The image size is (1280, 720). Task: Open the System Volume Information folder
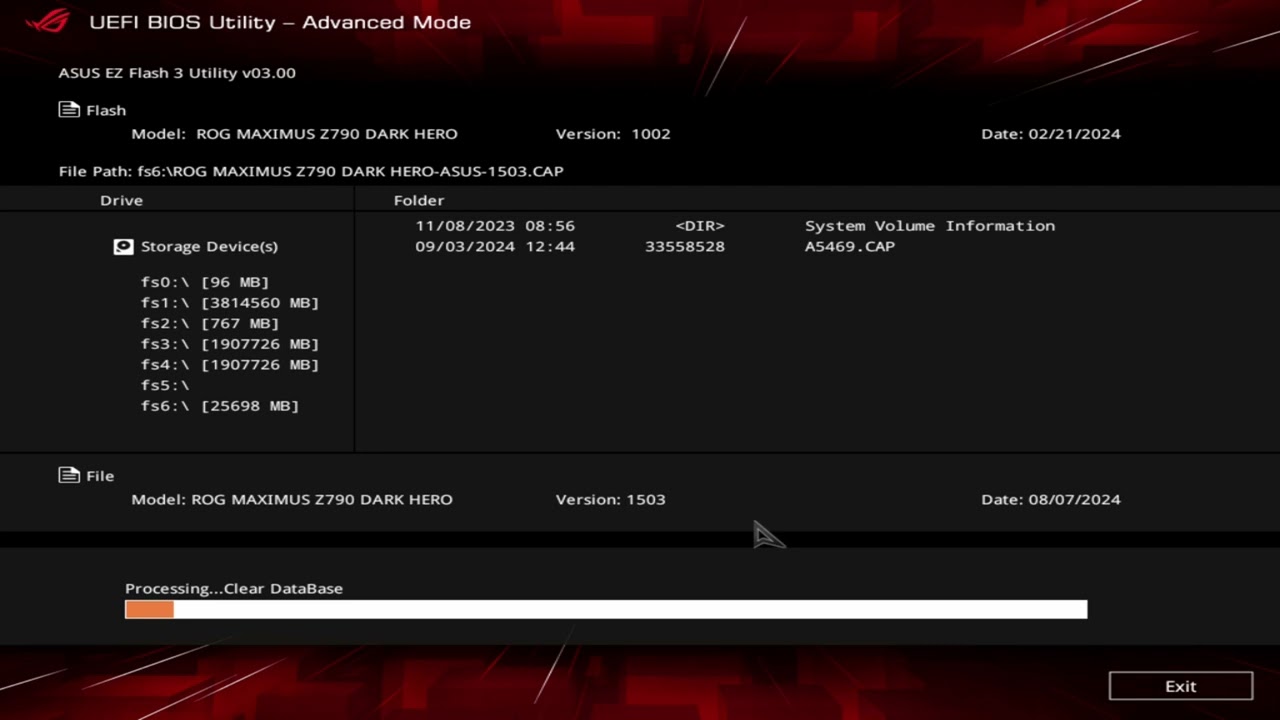point(930,226)
